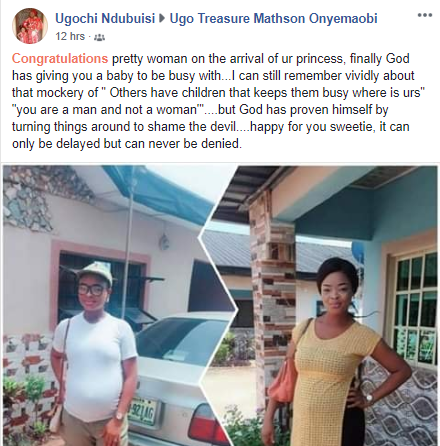Click the face of woman in yellow dress
This screenshot has width=440, height=446.
[x=337, y=295]
